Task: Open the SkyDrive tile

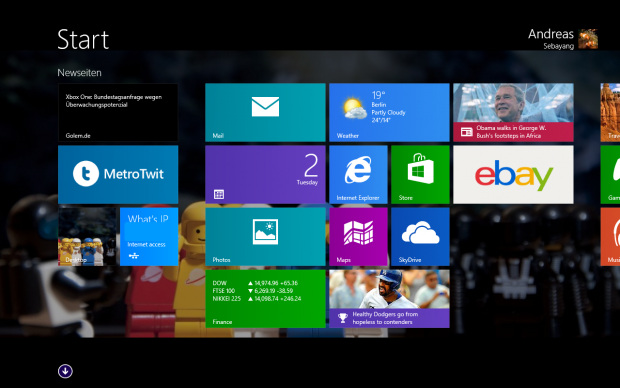Action: [x=420, y=237]
